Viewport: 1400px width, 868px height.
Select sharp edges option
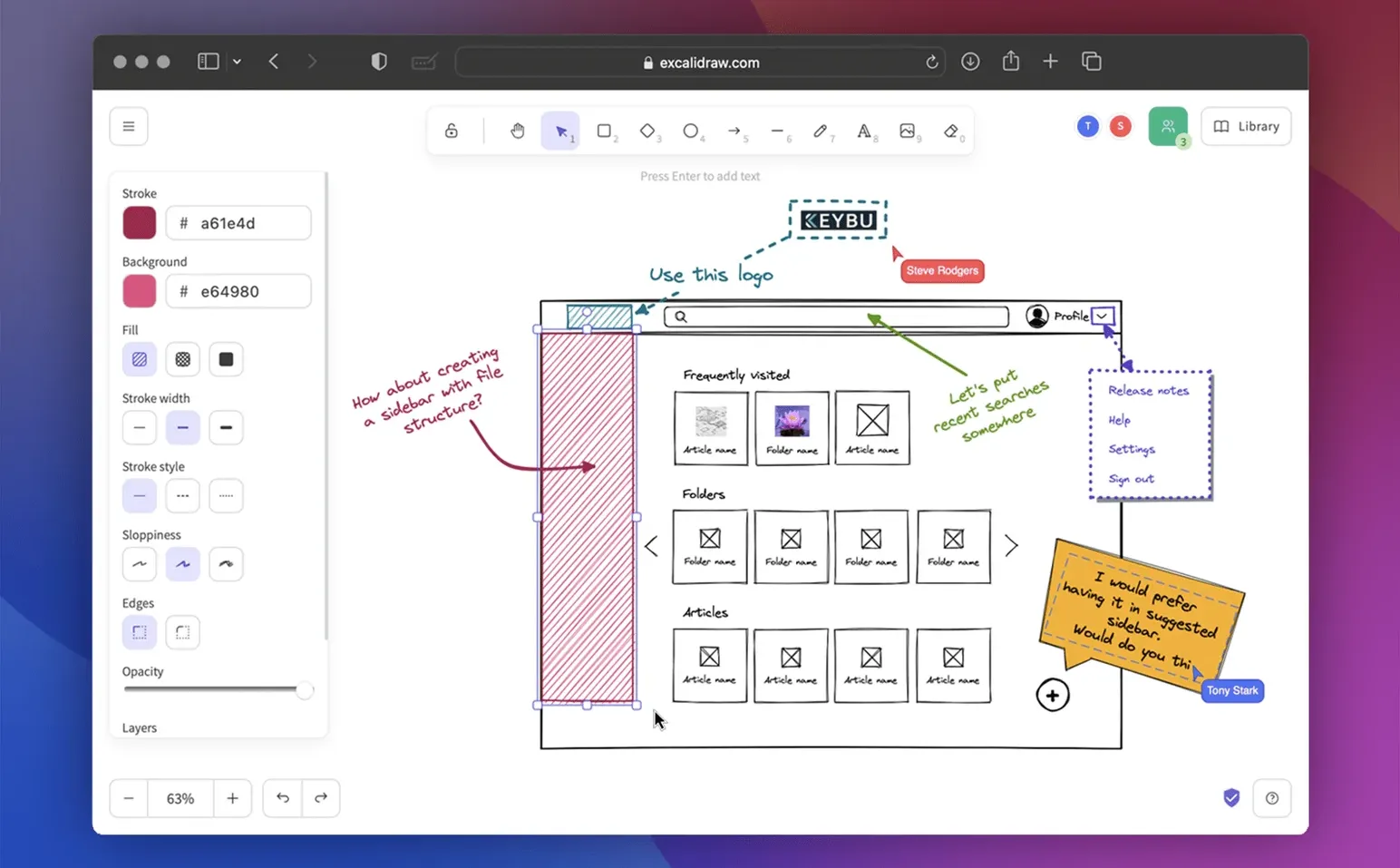[140, 632]
